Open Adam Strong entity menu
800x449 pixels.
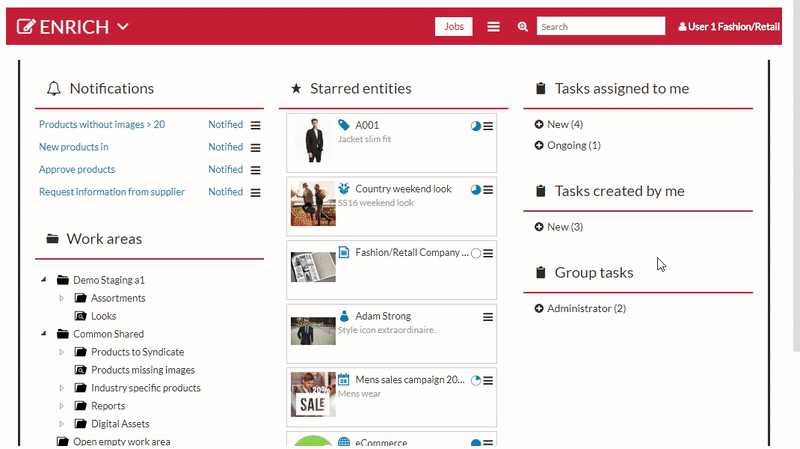488,317
